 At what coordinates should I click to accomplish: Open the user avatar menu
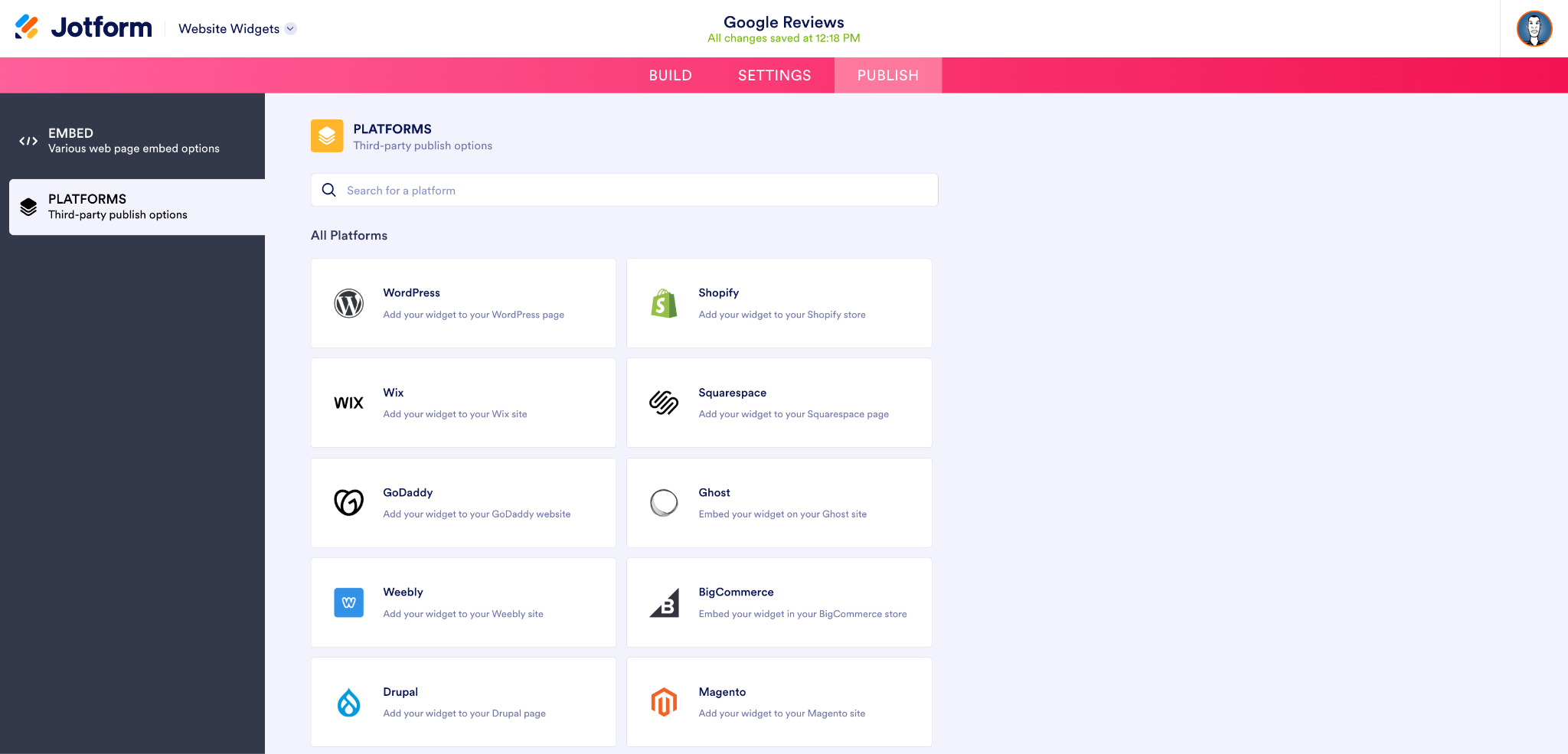pos(1534,28)
